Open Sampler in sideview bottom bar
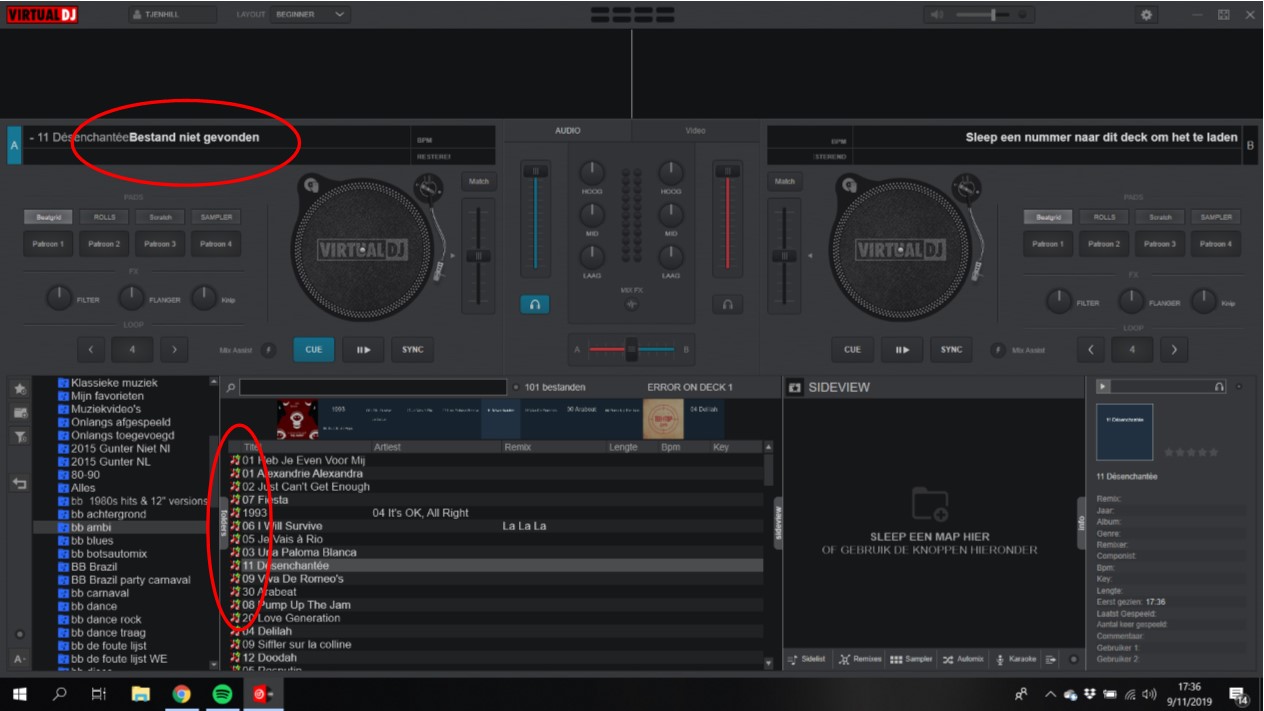The width and height of the screenshot is (1264, 711). point(911,660)
